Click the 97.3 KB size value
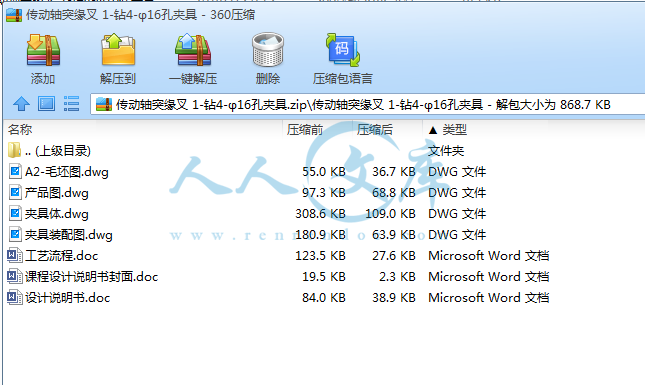The height and width of the screenshot is (385, 645). pos(324,193)
